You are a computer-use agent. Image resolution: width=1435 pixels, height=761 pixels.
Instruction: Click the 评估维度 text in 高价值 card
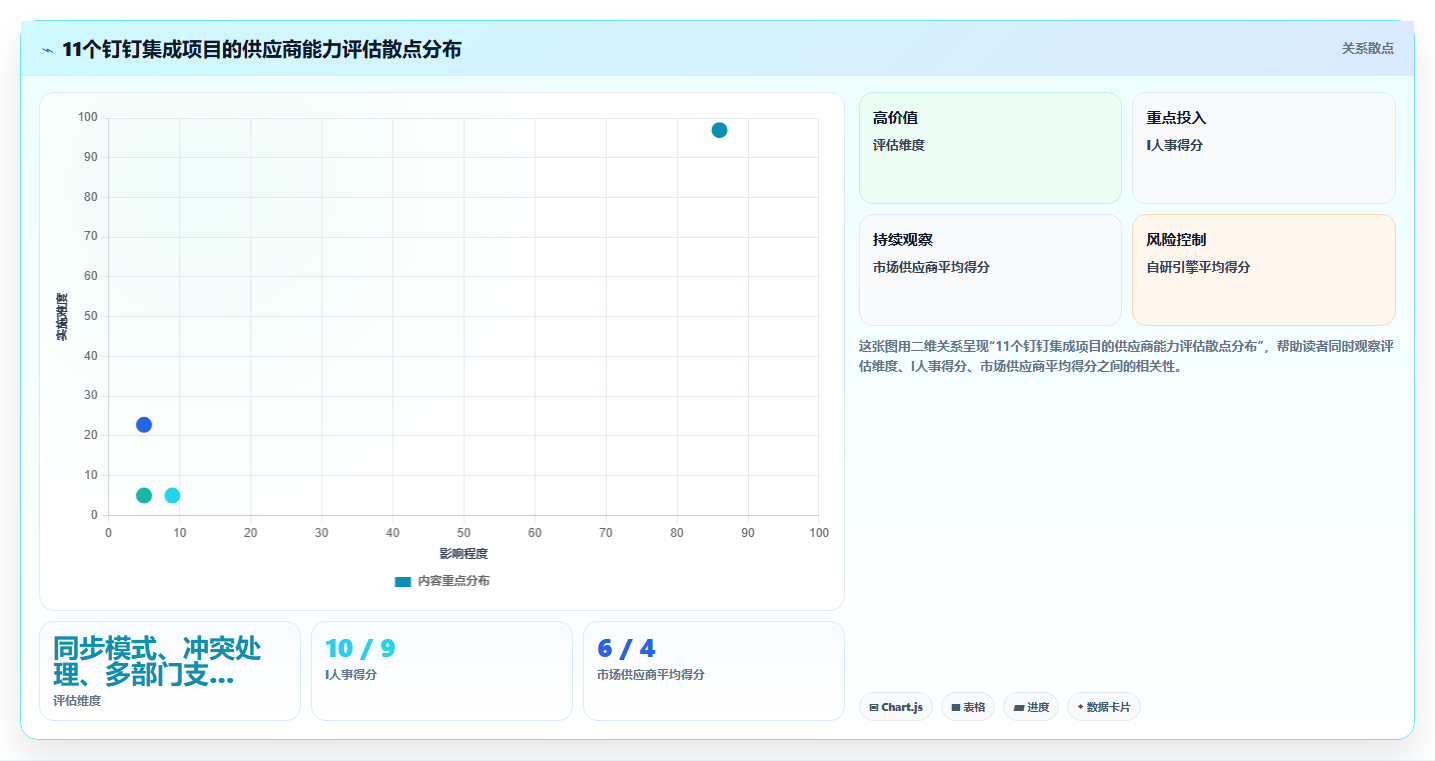(x=899, y=146)
